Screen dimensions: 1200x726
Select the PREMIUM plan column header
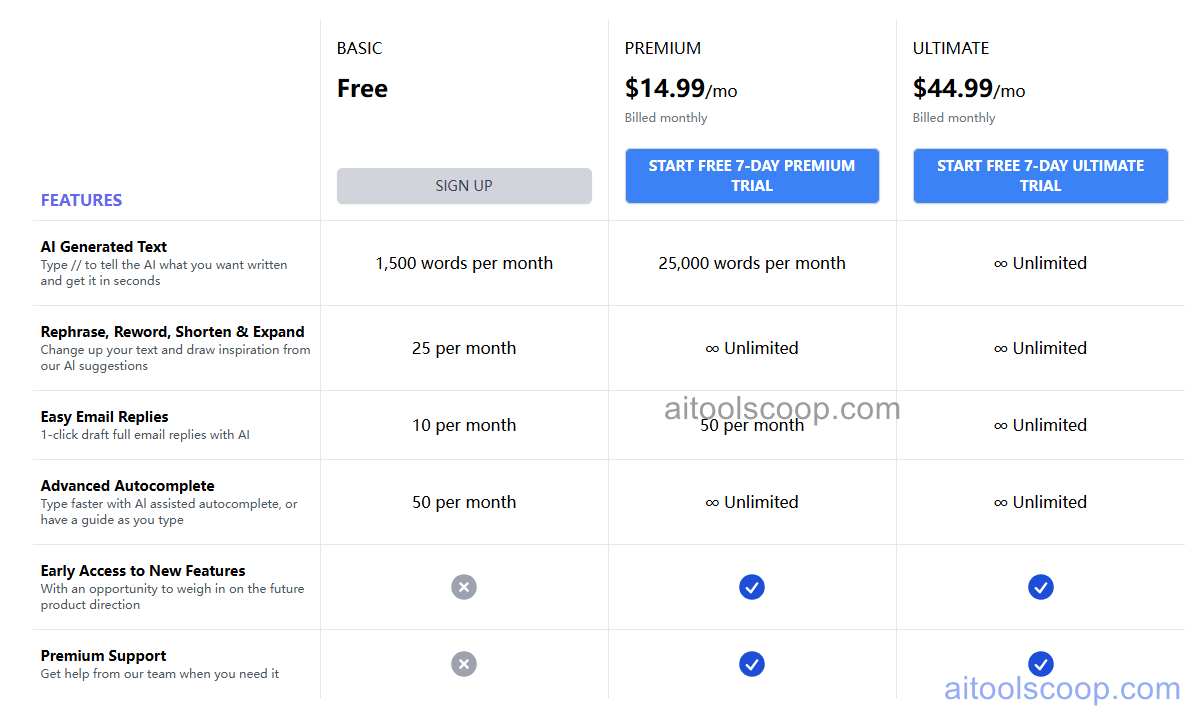[x=663, y=47]
